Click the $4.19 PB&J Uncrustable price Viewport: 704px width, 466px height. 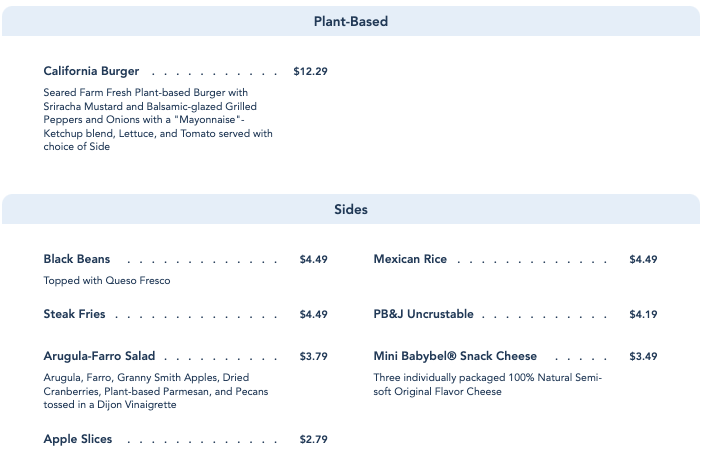643,315
